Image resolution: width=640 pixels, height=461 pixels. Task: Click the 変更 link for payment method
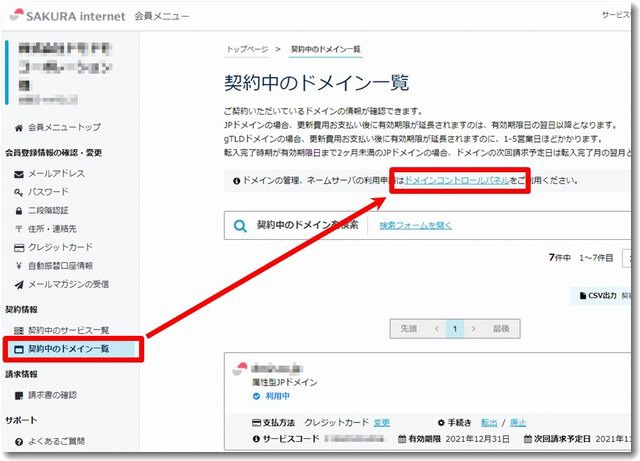click(382, 422)
